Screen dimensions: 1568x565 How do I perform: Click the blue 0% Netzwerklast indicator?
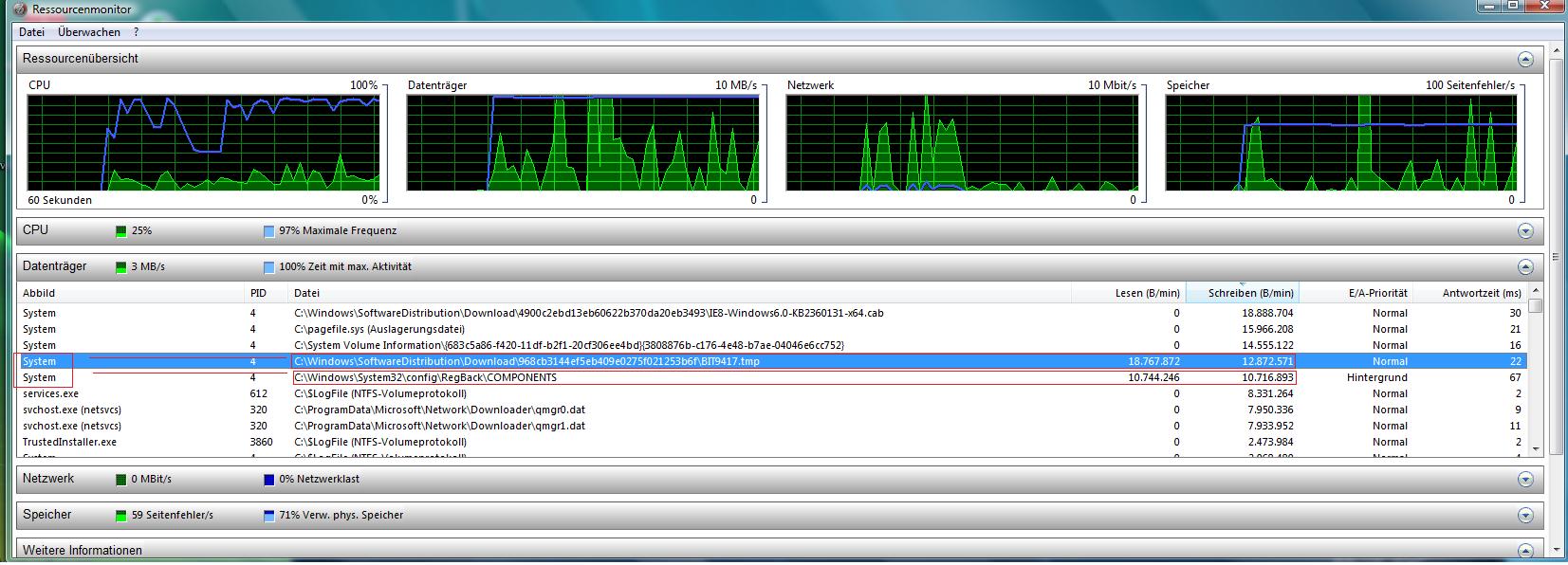(269, 480)
